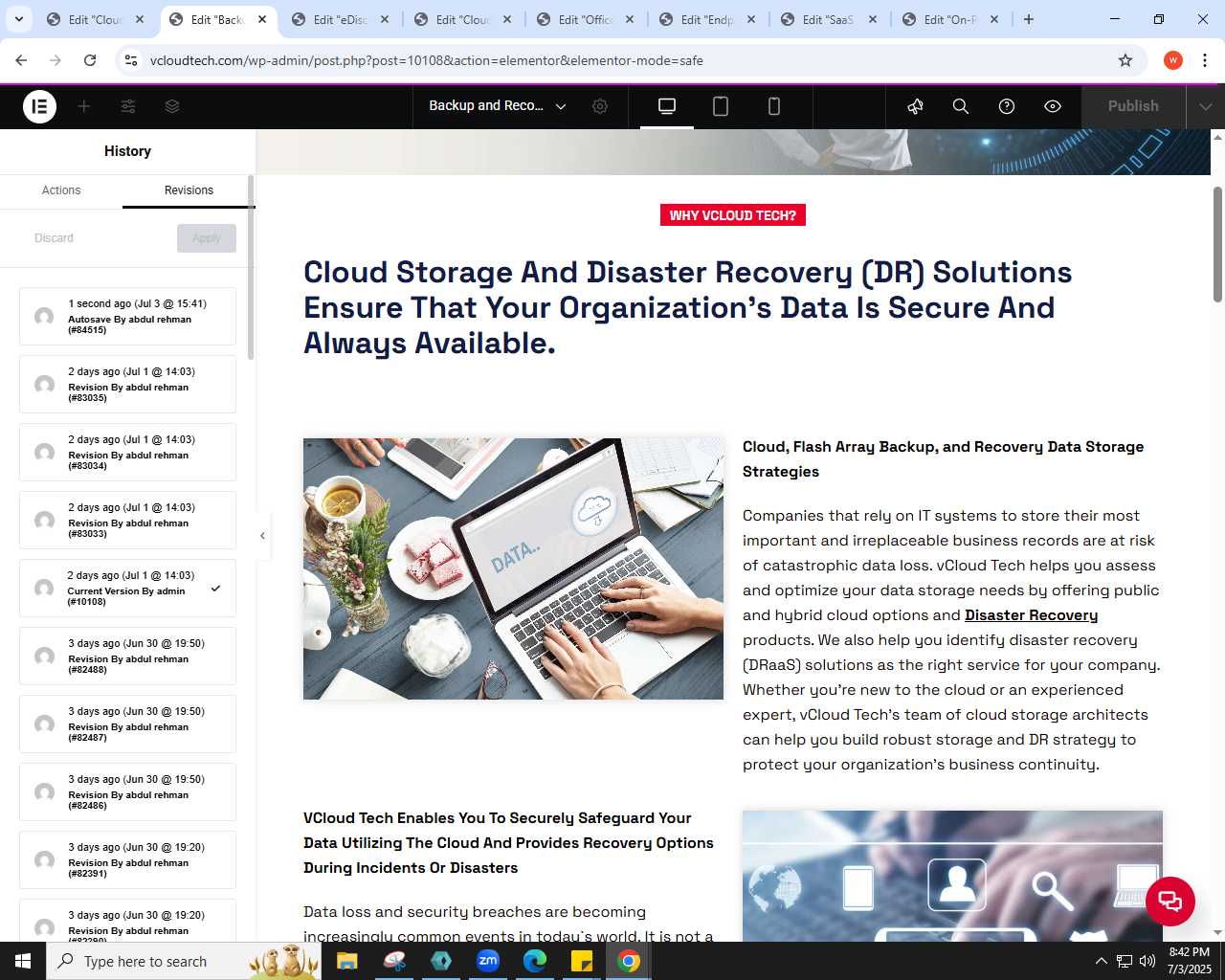Select the autosave revision #84515
This screenshot has width=1225, height=980.
tap(127, 317)
